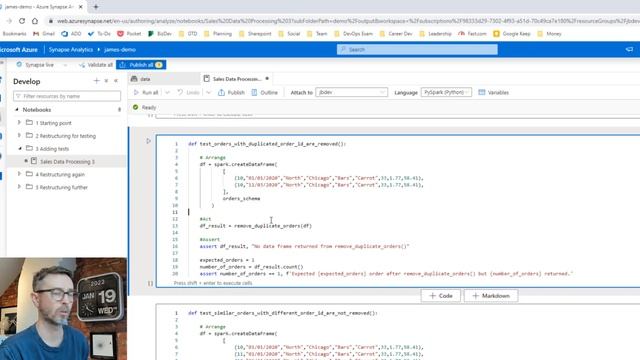Open the Social bookmarks folder
The width and height of the screenshot is (640, 360).
[x=289, y=34]
